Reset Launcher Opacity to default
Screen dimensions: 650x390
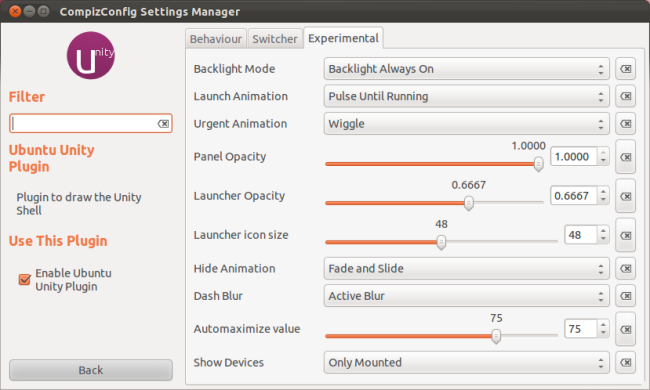coord(625,196)
